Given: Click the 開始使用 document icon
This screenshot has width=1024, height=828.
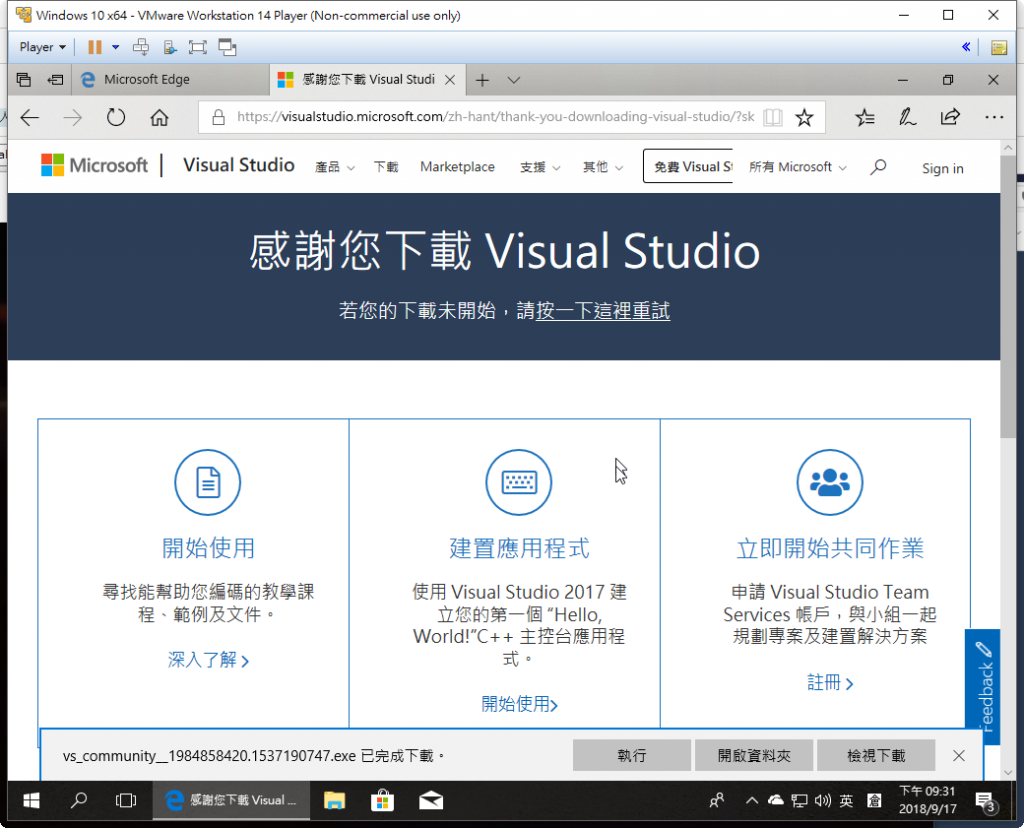Looking at the screenshot, I should click(208, 483).
